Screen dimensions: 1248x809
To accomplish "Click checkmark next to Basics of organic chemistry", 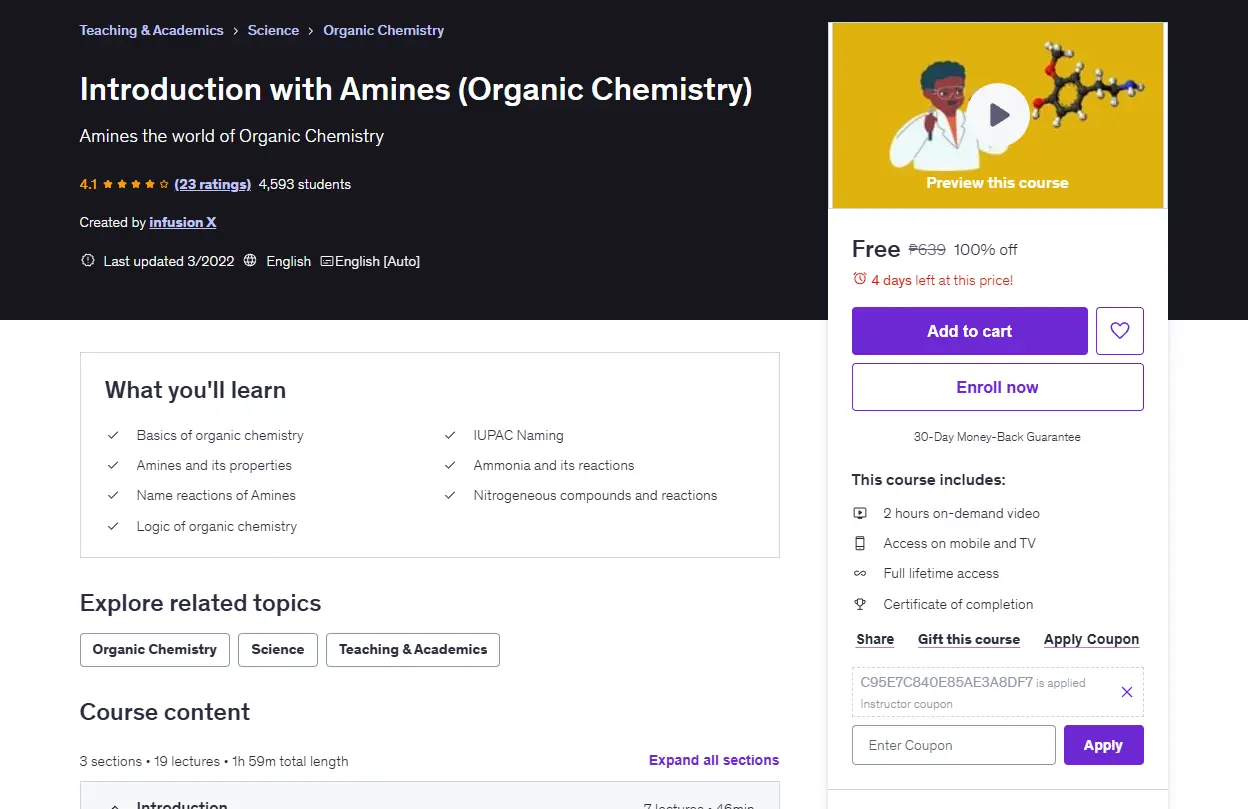I will click(113, 435).
